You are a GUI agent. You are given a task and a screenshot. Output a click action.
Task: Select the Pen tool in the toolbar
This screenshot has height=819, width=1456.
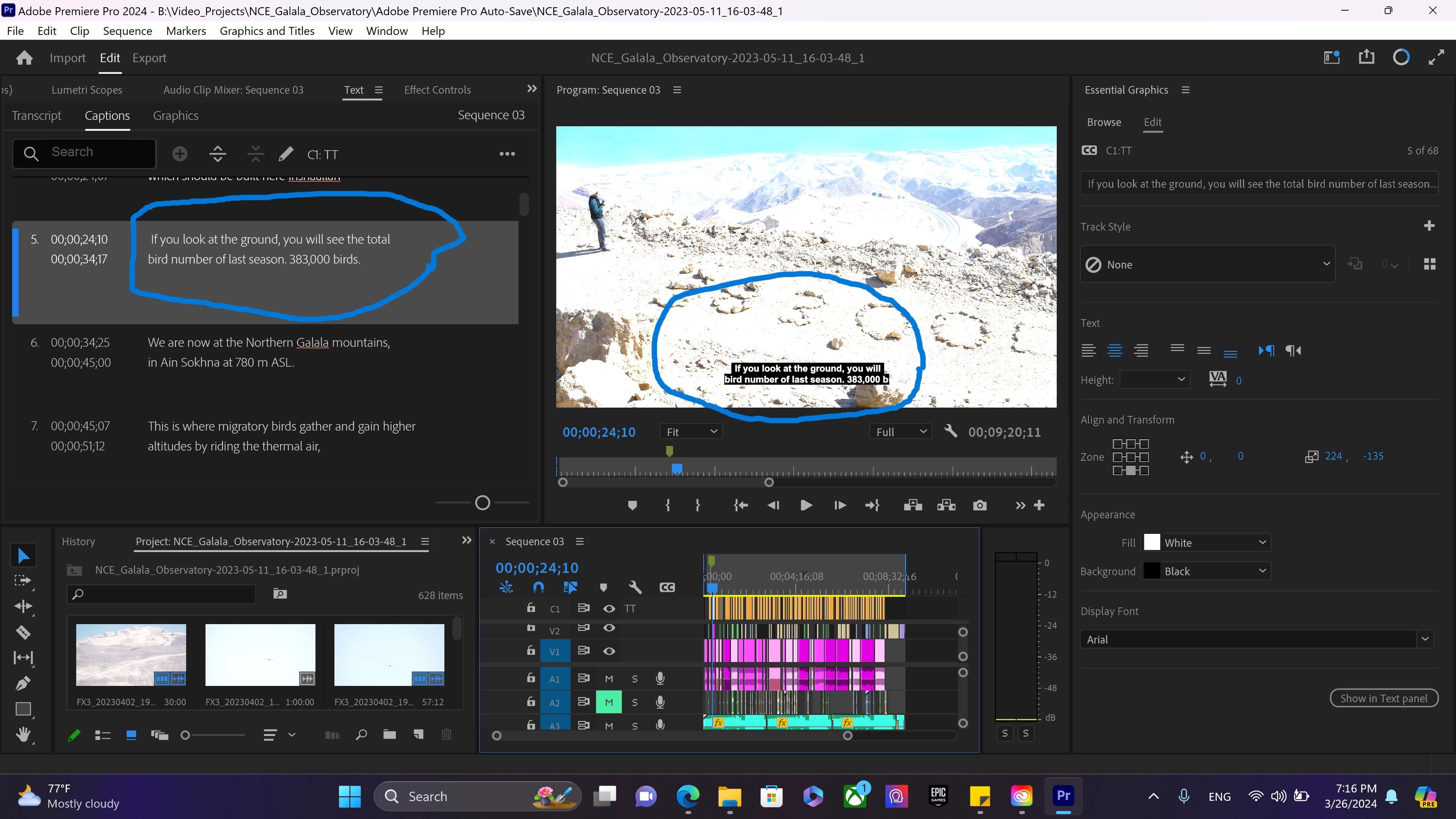23,683
